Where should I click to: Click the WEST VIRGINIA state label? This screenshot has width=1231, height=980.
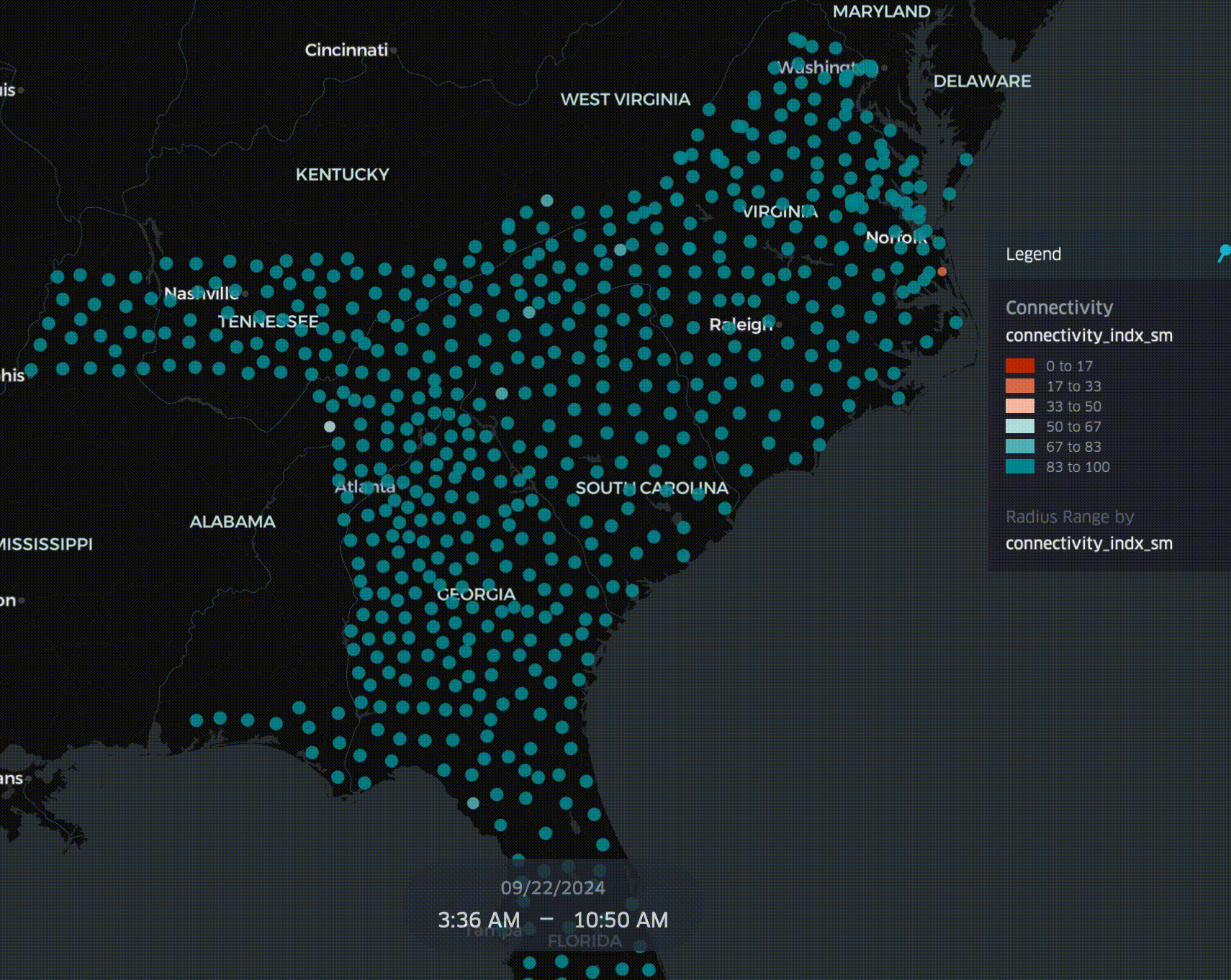tap(625, 99)
